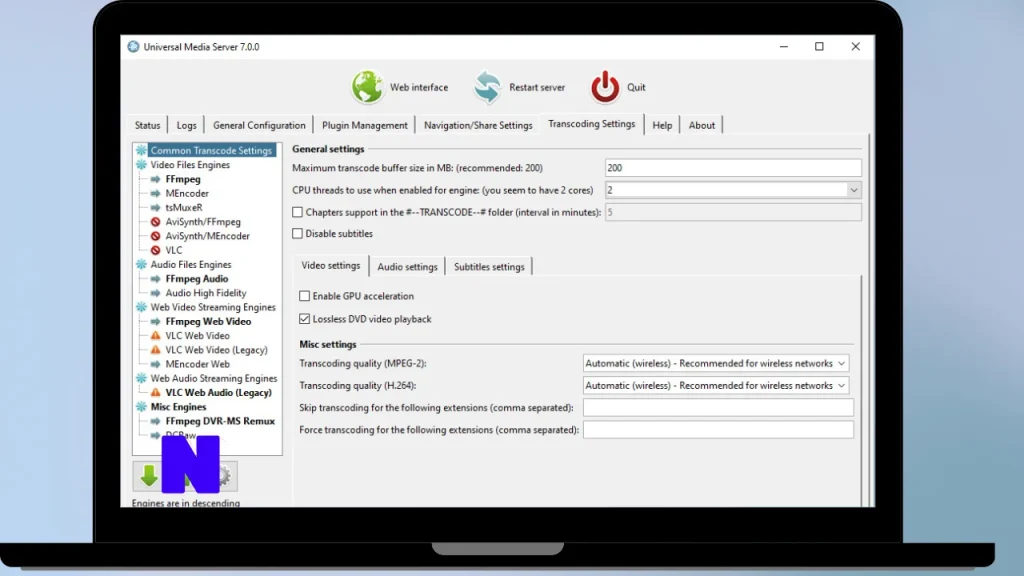Click the snowflake icon beside Video Files Engines
This screenshot has height=576, width=1024.
(141, 165)
